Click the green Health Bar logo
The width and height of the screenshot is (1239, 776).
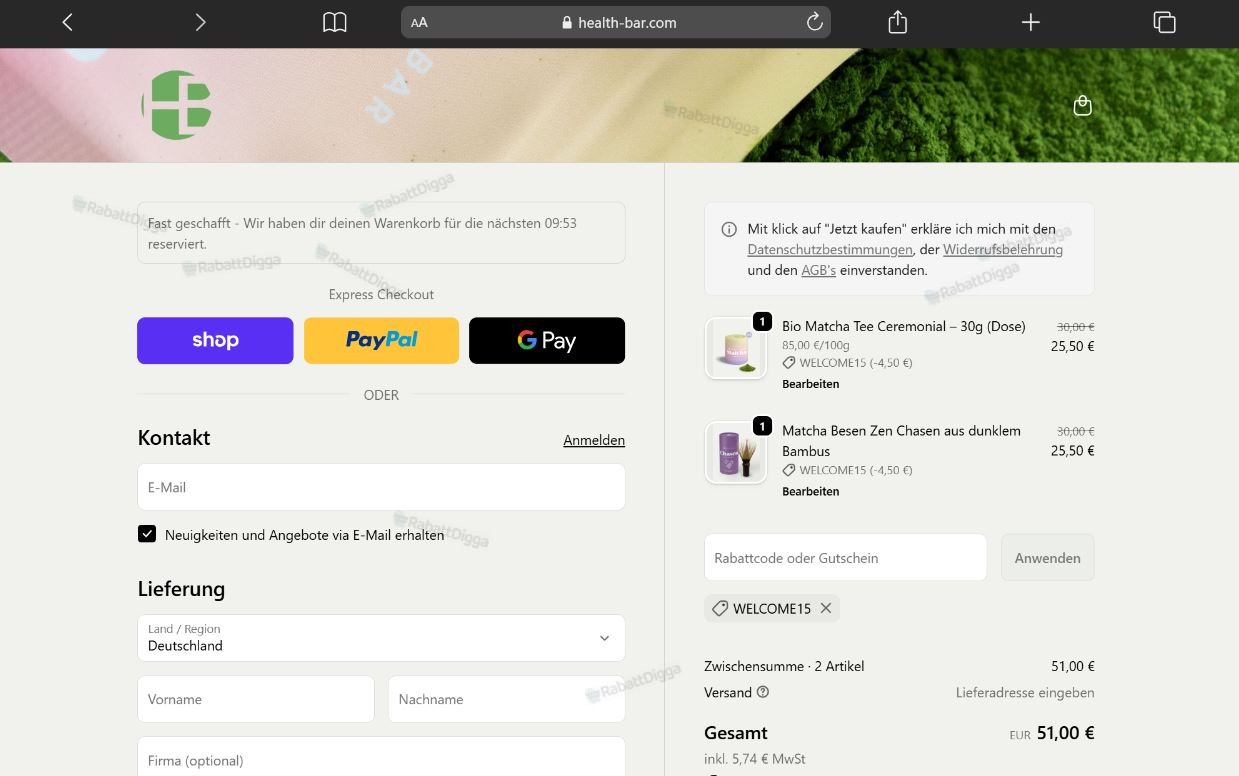[x=177, y=105]
